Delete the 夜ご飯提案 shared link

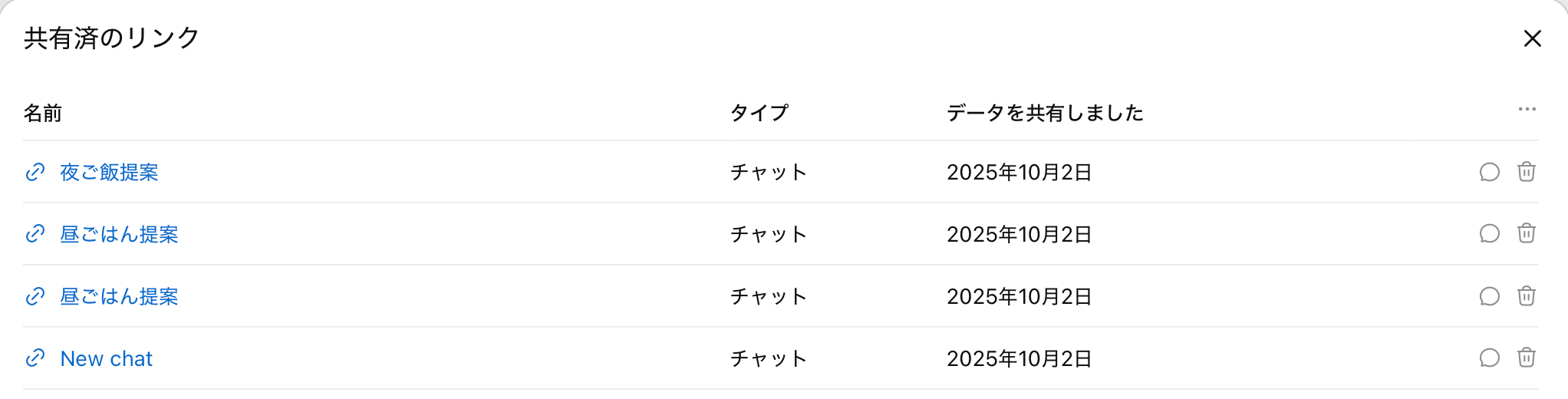coord(1526,172)
